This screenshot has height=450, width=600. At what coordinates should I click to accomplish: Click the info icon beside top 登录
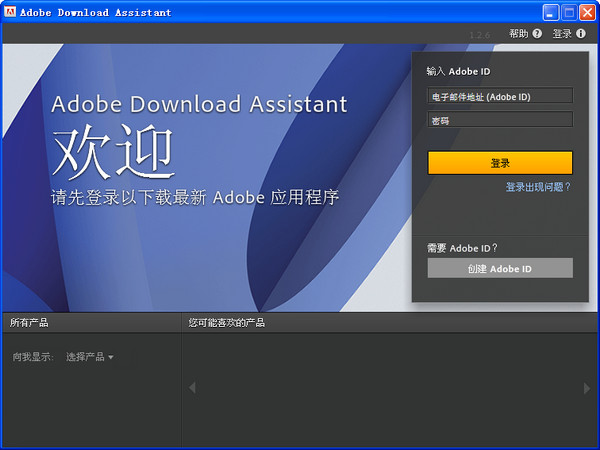(x=581, y=34)
